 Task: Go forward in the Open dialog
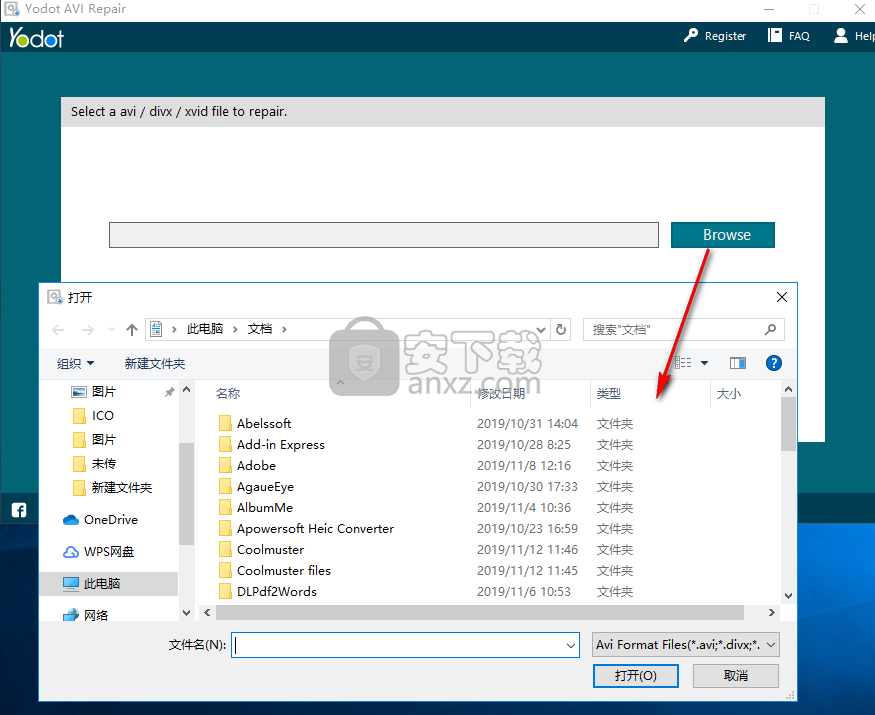(x=88, y=330)
